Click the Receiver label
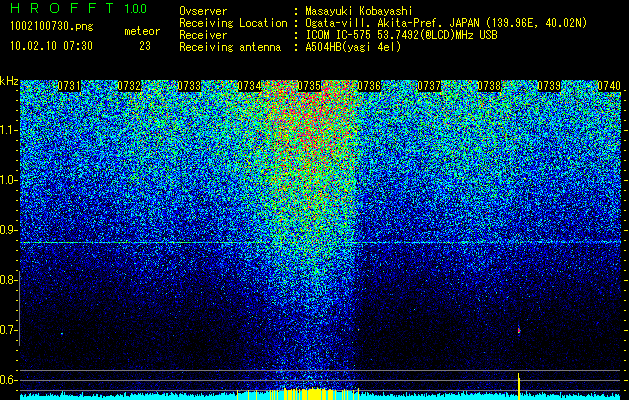The height and width of the screenshot is (400, 629). (203, 35)
